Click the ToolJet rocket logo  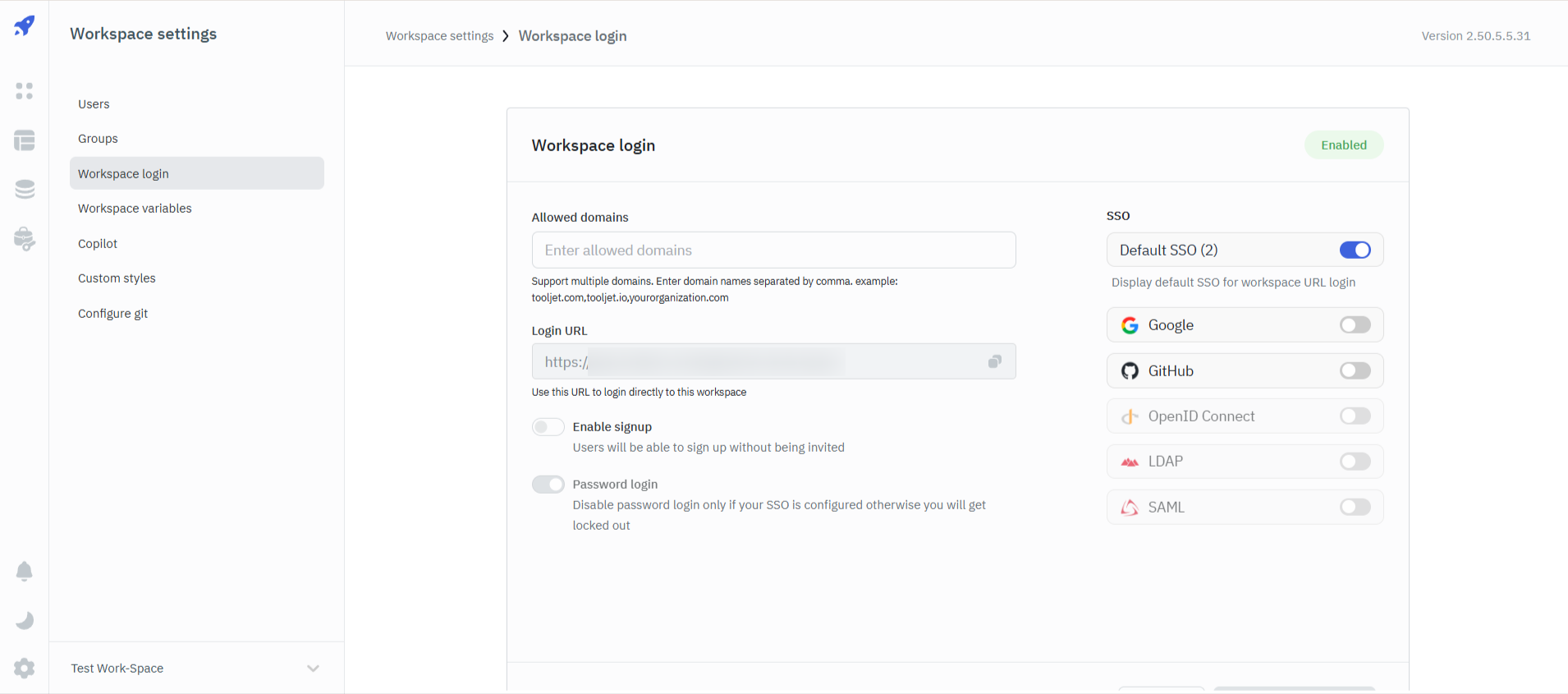tap(25, 25)
